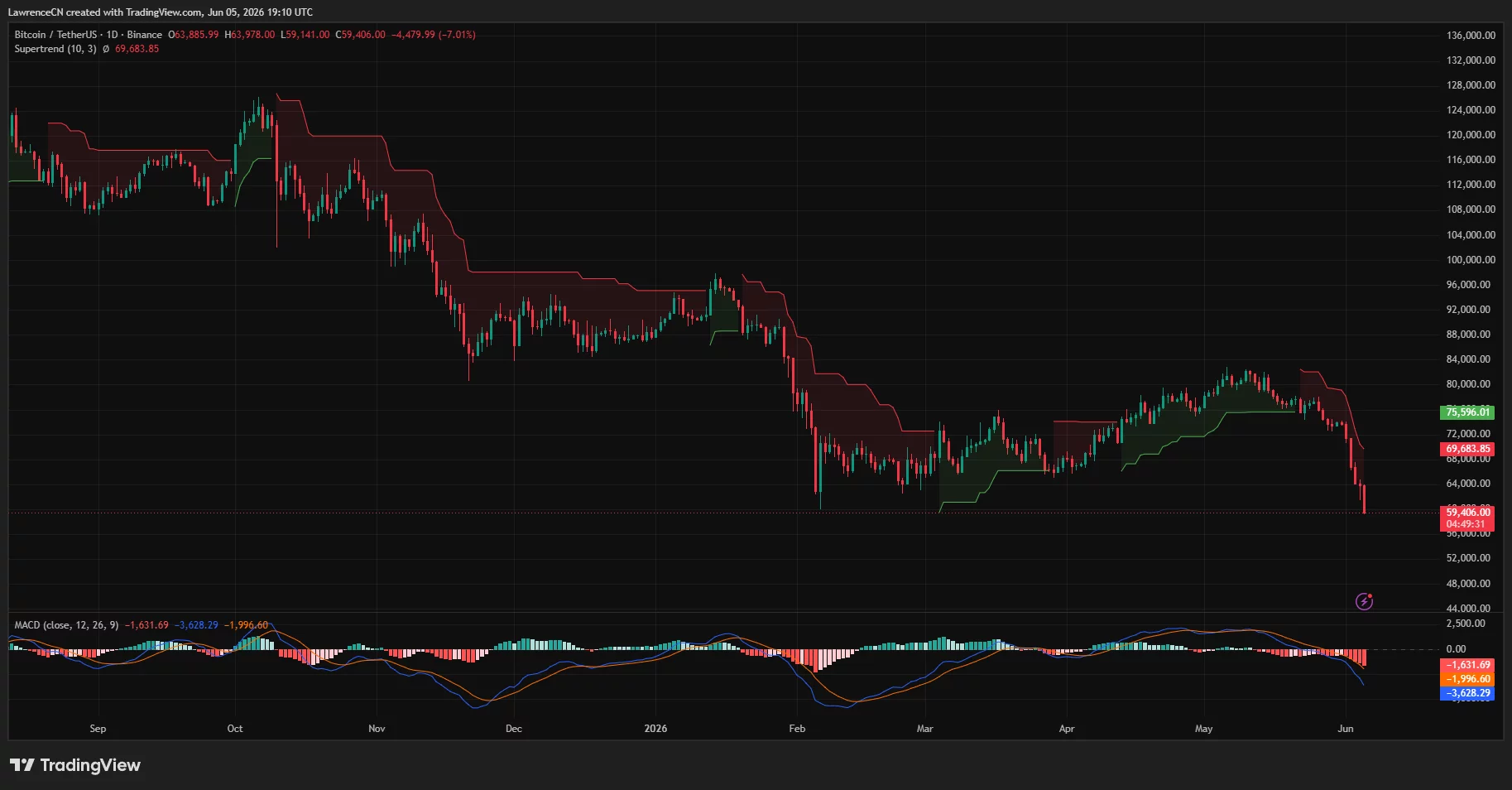Click the 132,000.00 price scale label
This screenshot has height=790, width=1512.
click(x=1471, y=60)
